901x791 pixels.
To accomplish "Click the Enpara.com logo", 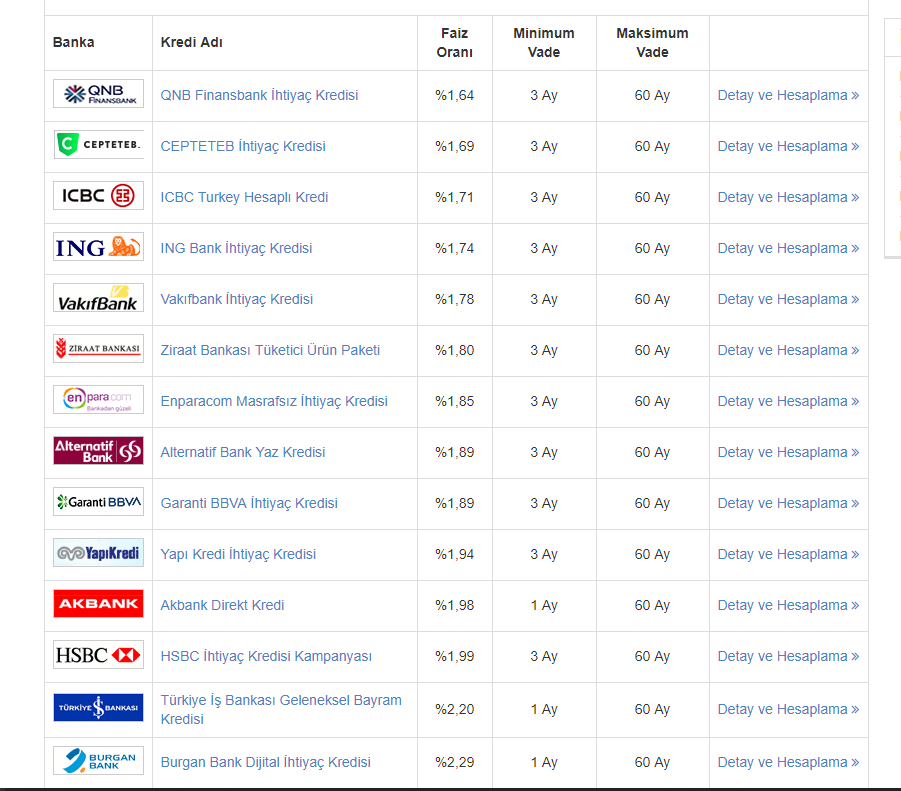I will click(98, 399).
